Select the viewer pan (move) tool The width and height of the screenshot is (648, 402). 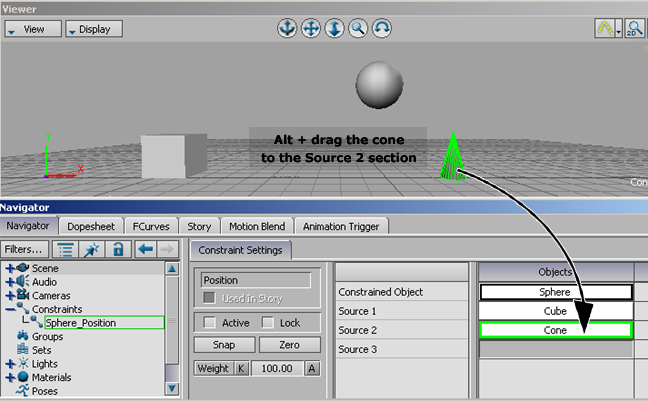point(310,29)
